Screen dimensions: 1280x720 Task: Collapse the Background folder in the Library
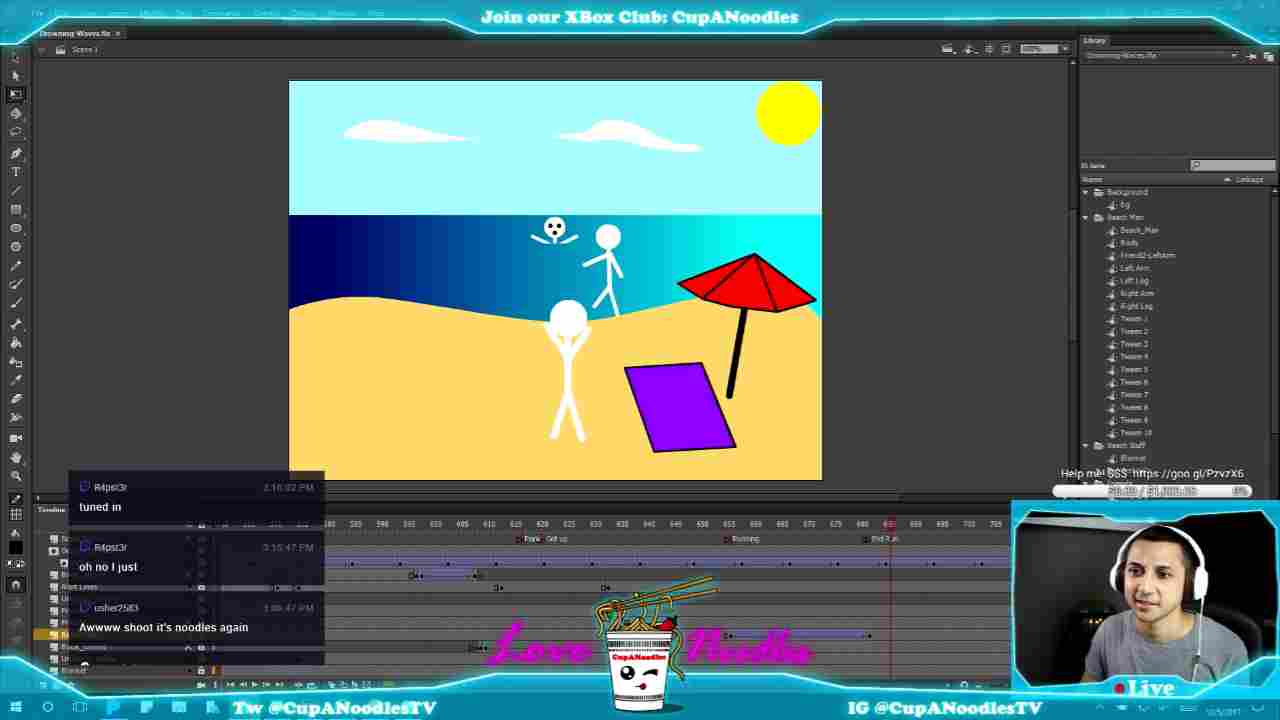pyautogui.click(x=1086, y=192)
